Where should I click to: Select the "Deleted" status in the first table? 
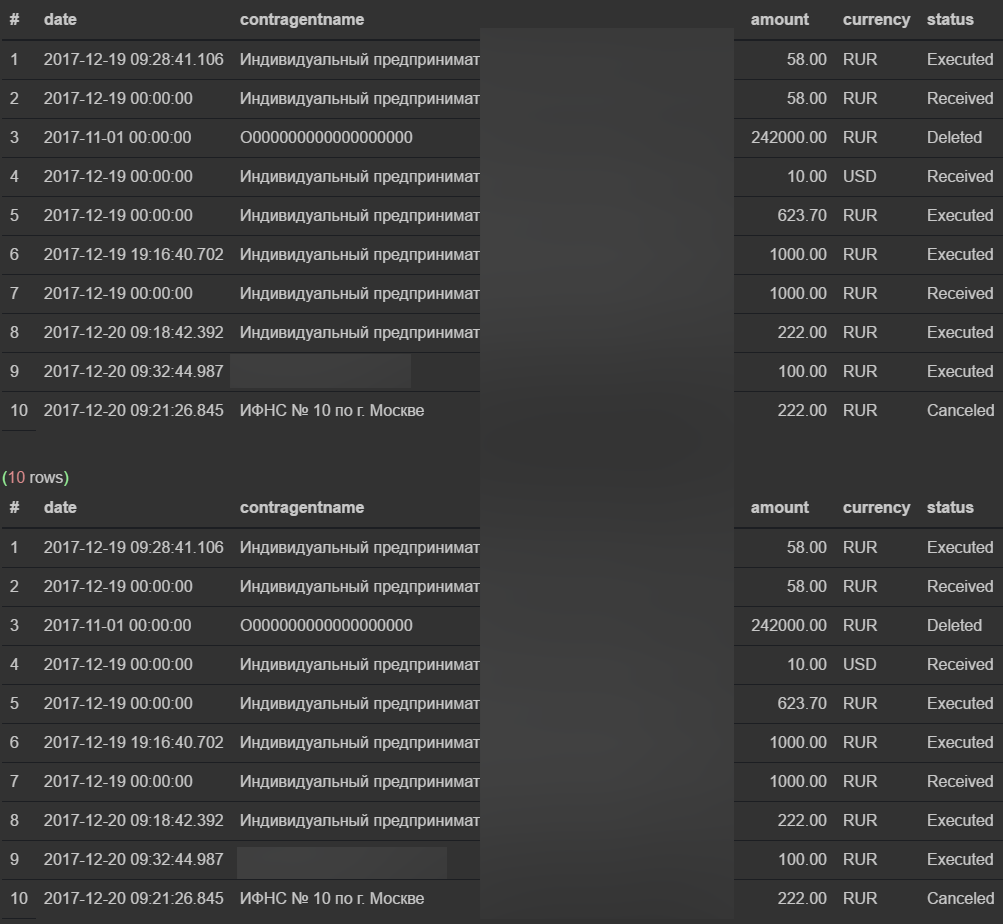(x=954, y=138)
